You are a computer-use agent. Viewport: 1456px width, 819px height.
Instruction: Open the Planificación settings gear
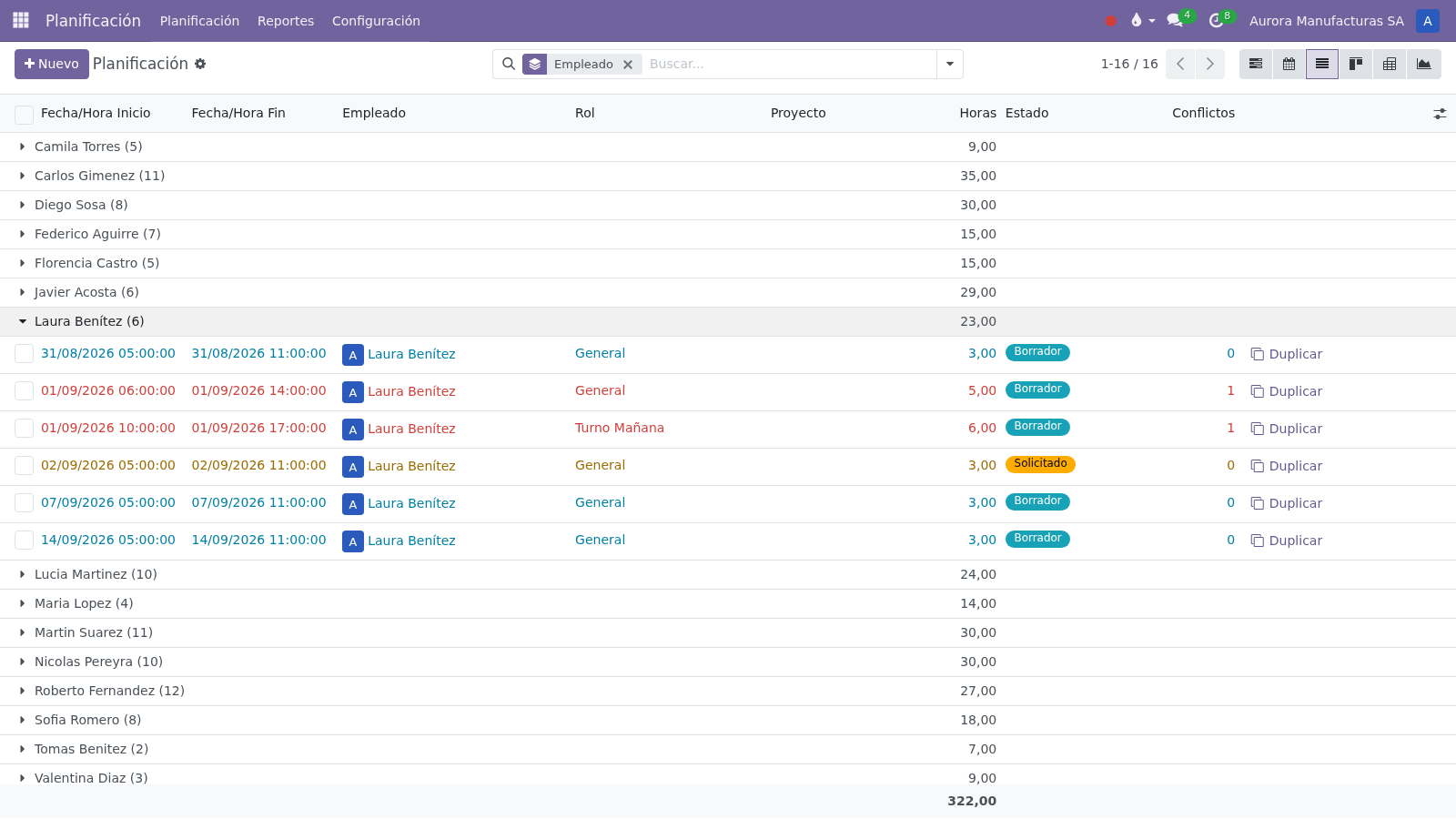tap(200, 64)
